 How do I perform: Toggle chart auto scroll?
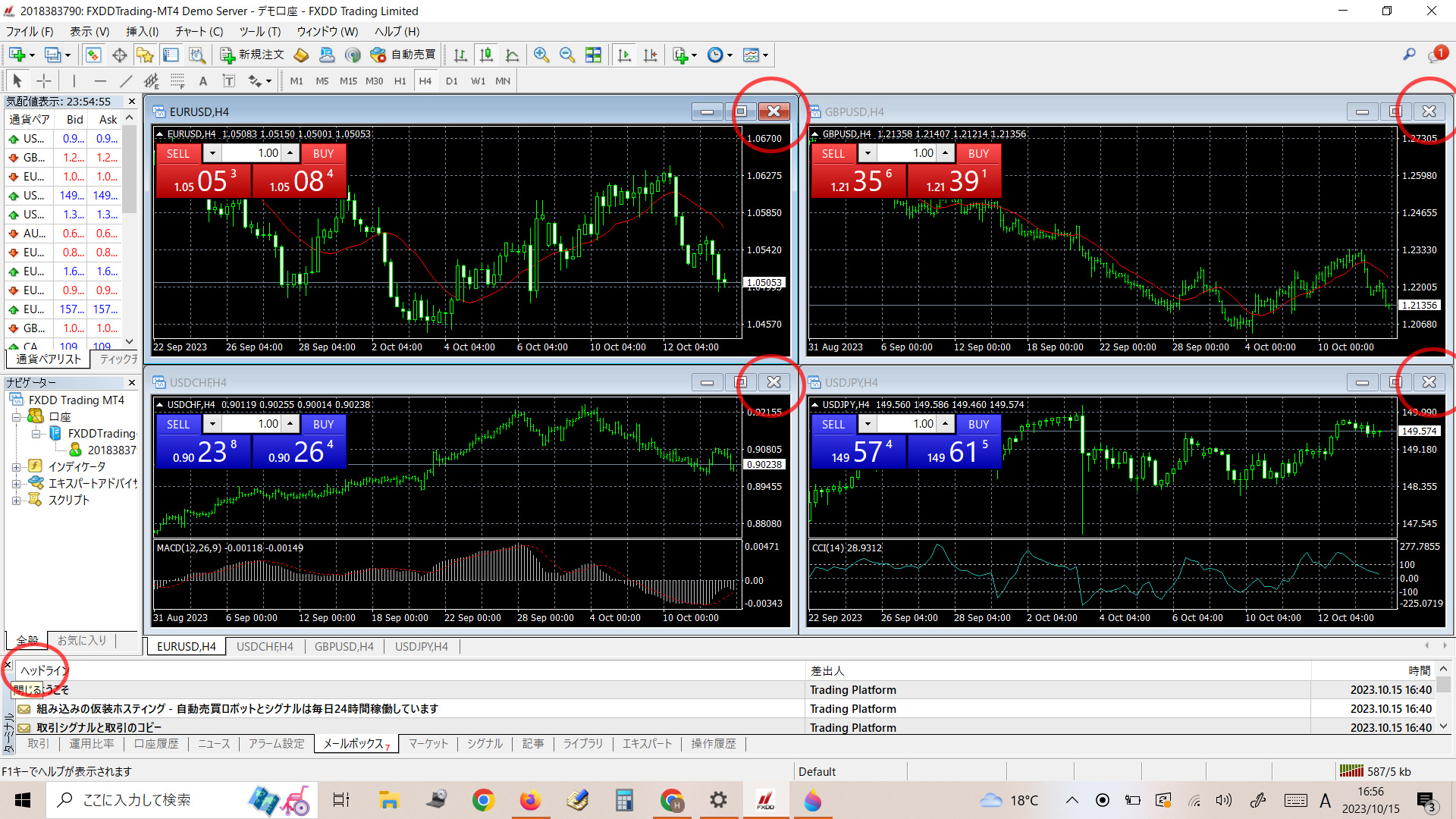pos(624,55)
